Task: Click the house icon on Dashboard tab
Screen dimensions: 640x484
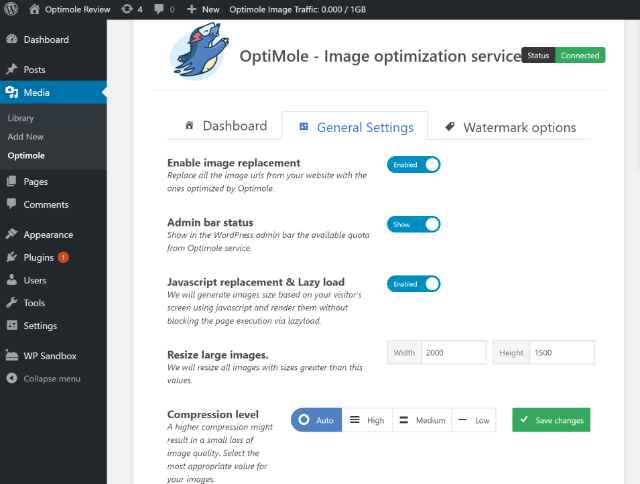Action: coord(189,125)
